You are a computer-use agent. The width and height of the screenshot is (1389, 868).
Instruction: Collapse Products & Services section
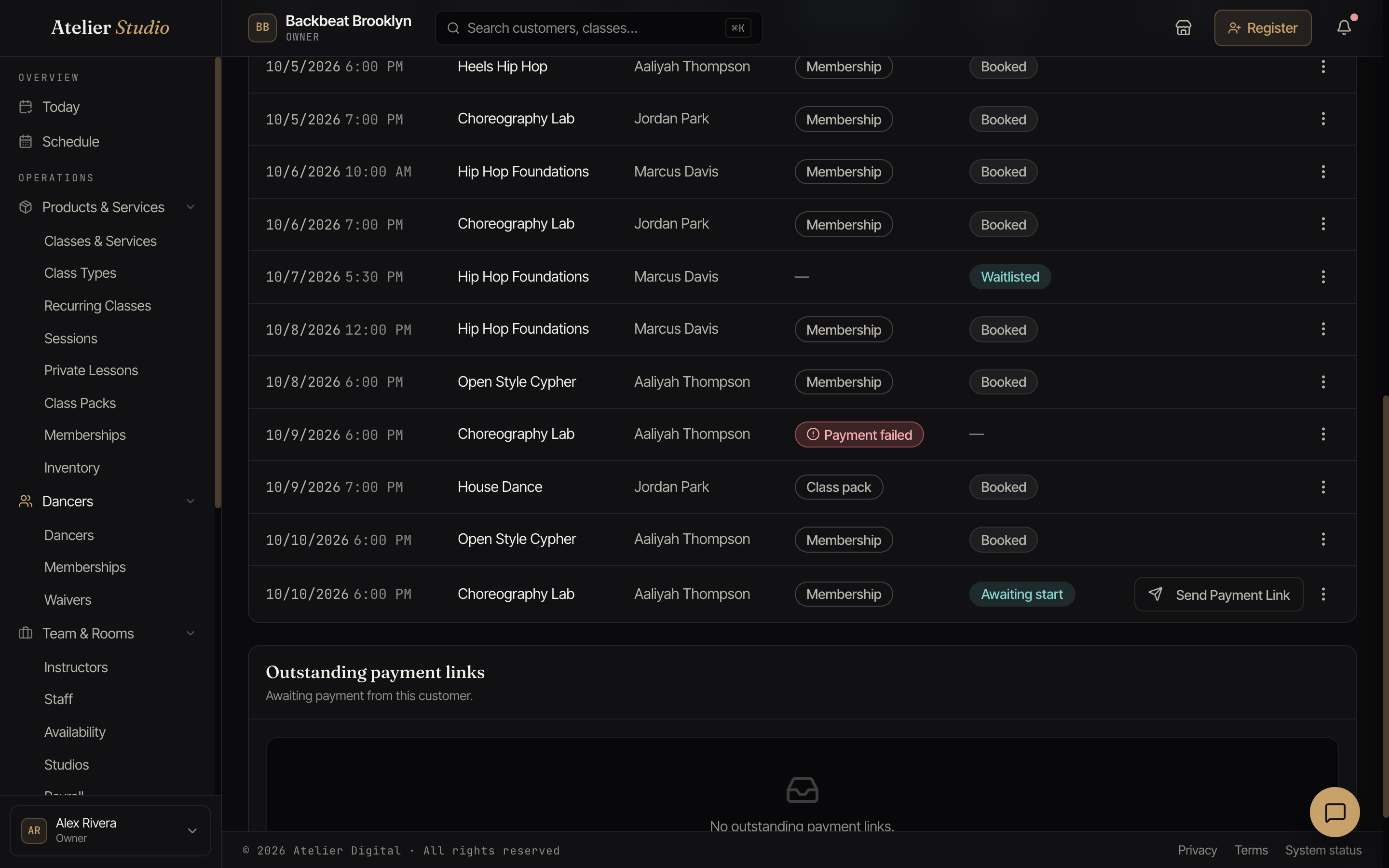[191, 207]
